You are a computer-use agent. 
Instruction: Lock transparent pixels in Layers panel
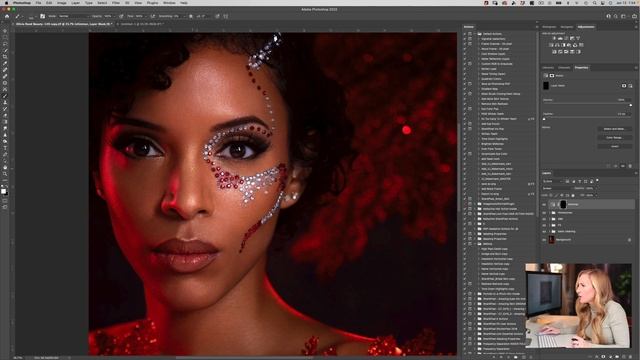click(551, 195)
